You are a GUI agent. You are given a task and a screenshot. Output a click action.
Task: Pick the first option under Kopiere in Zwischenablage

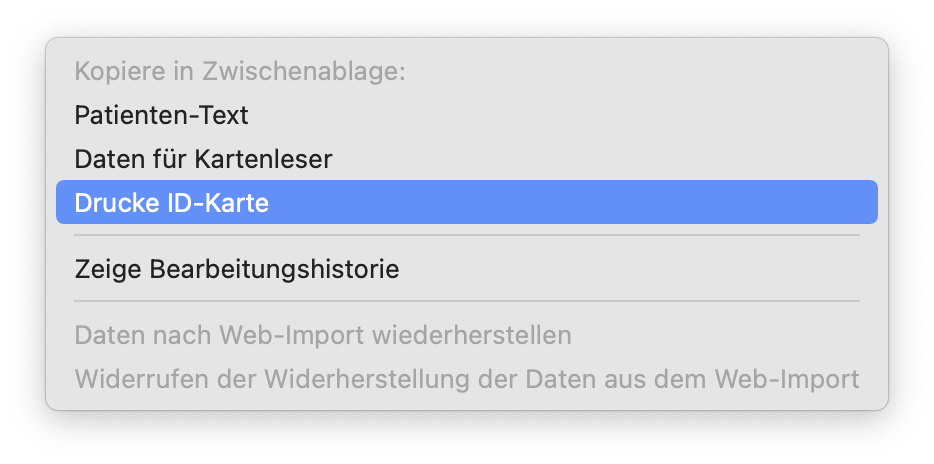[x=161, y=115]
